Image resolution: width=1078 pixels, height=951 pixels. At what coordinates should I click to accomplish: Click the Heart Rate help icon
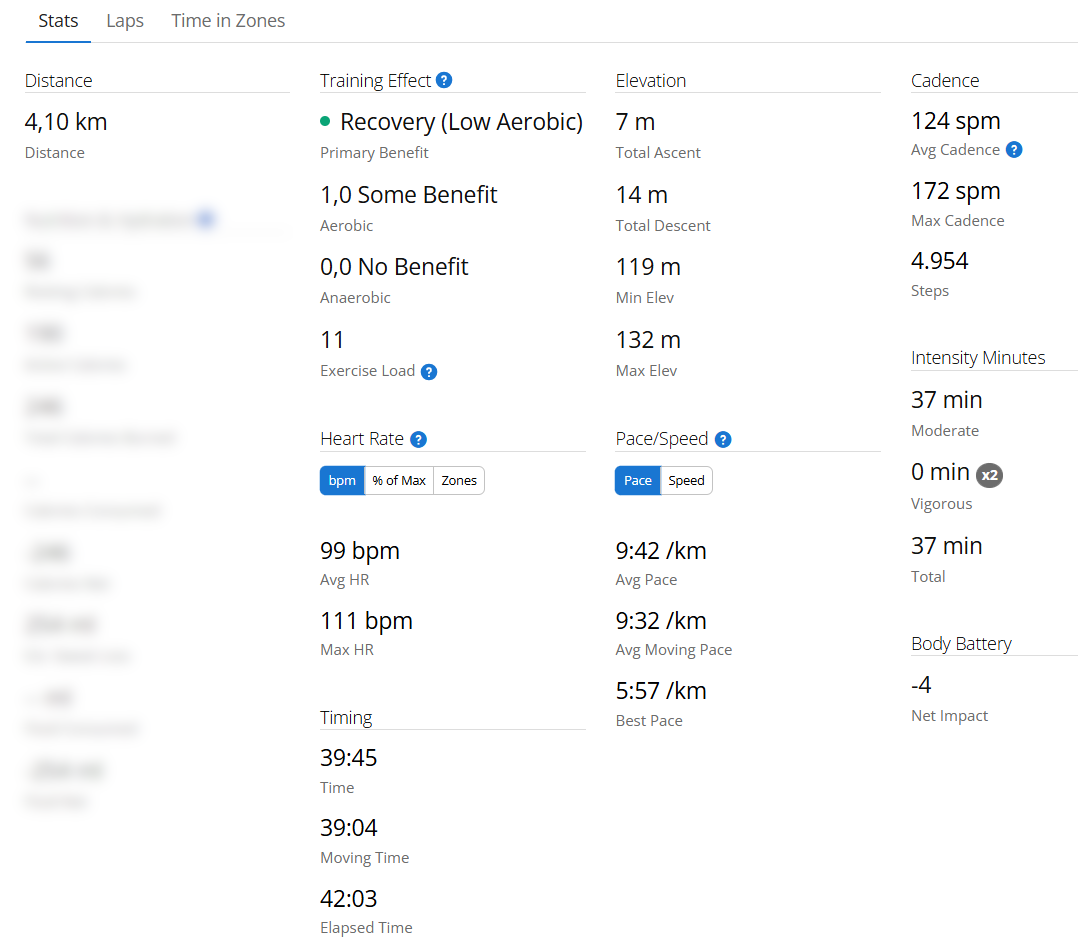(x=418, y=439)
